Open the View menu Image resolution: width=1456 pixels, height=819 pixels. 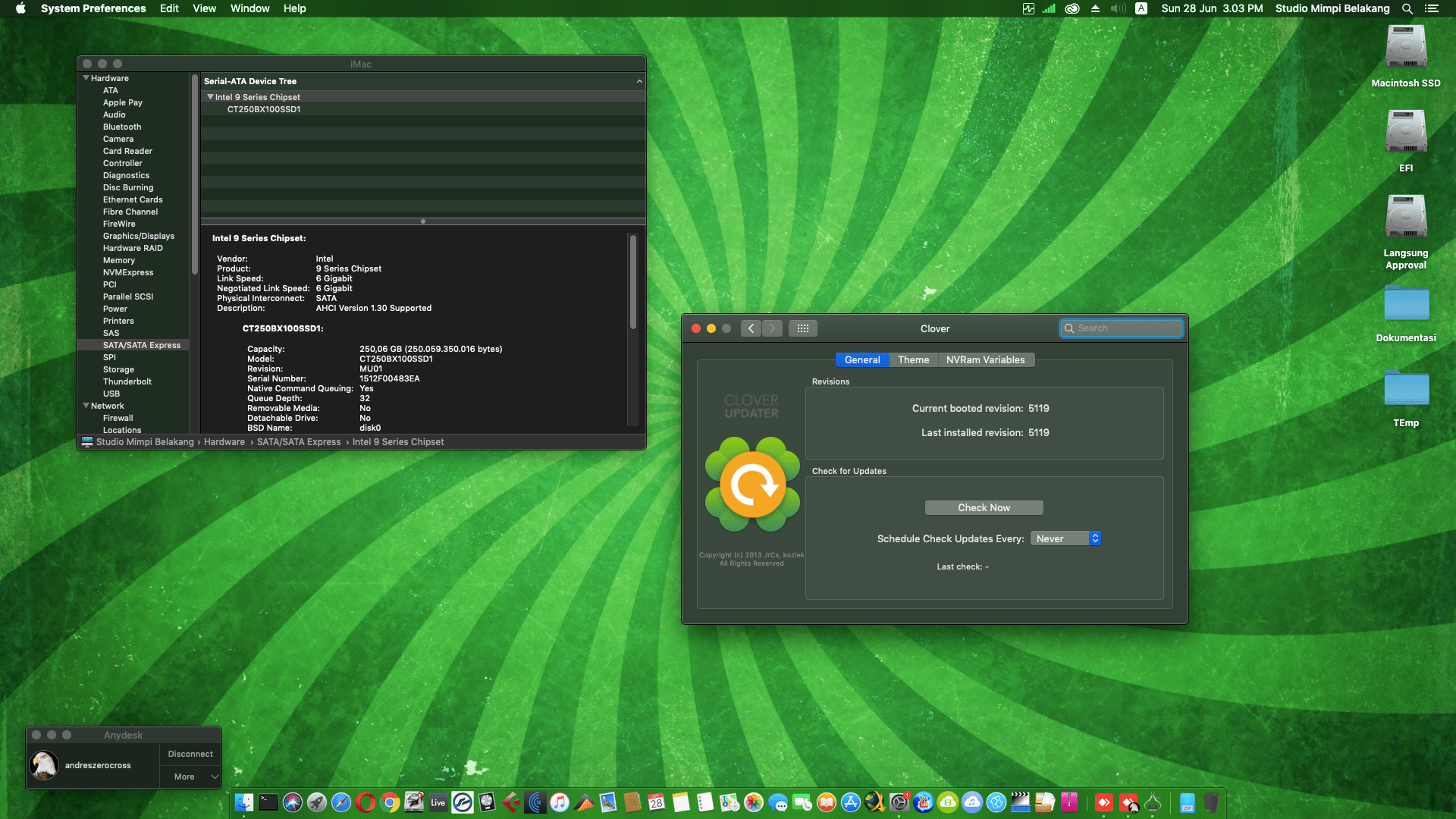coord(205,8)
